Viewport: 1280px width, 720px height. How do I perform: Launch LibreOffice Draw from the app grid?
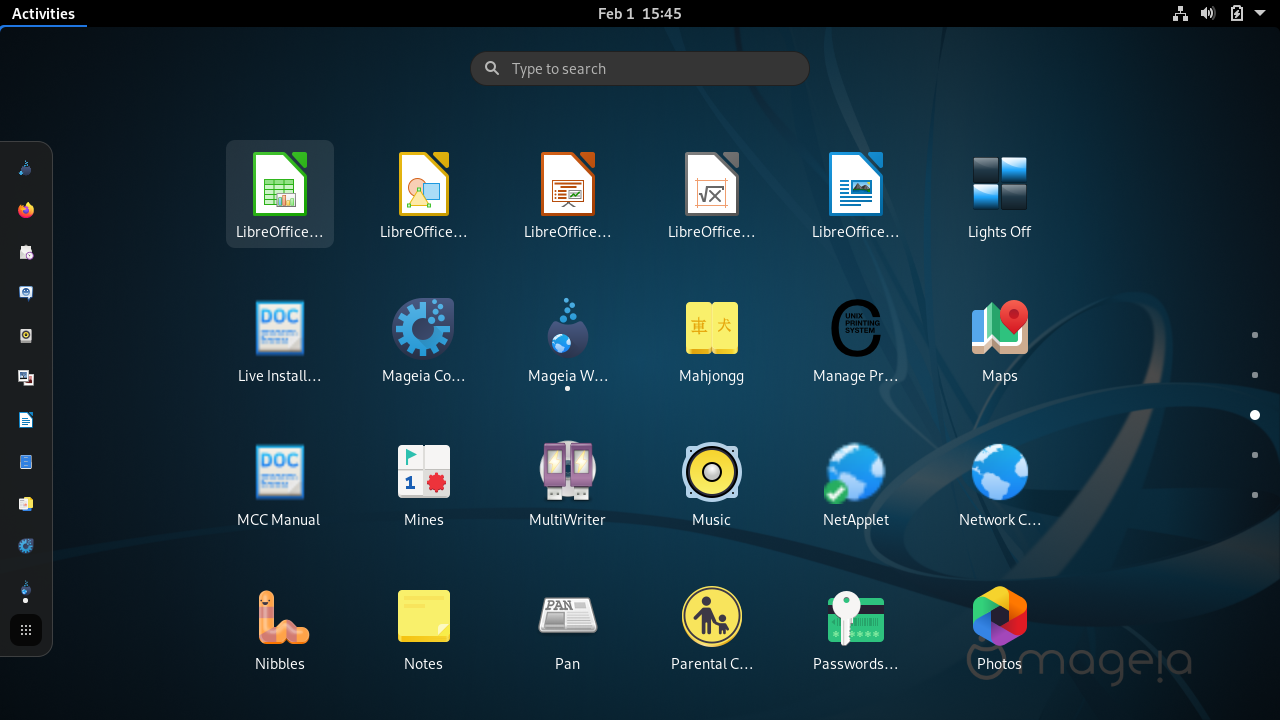[x=424, y=194]
